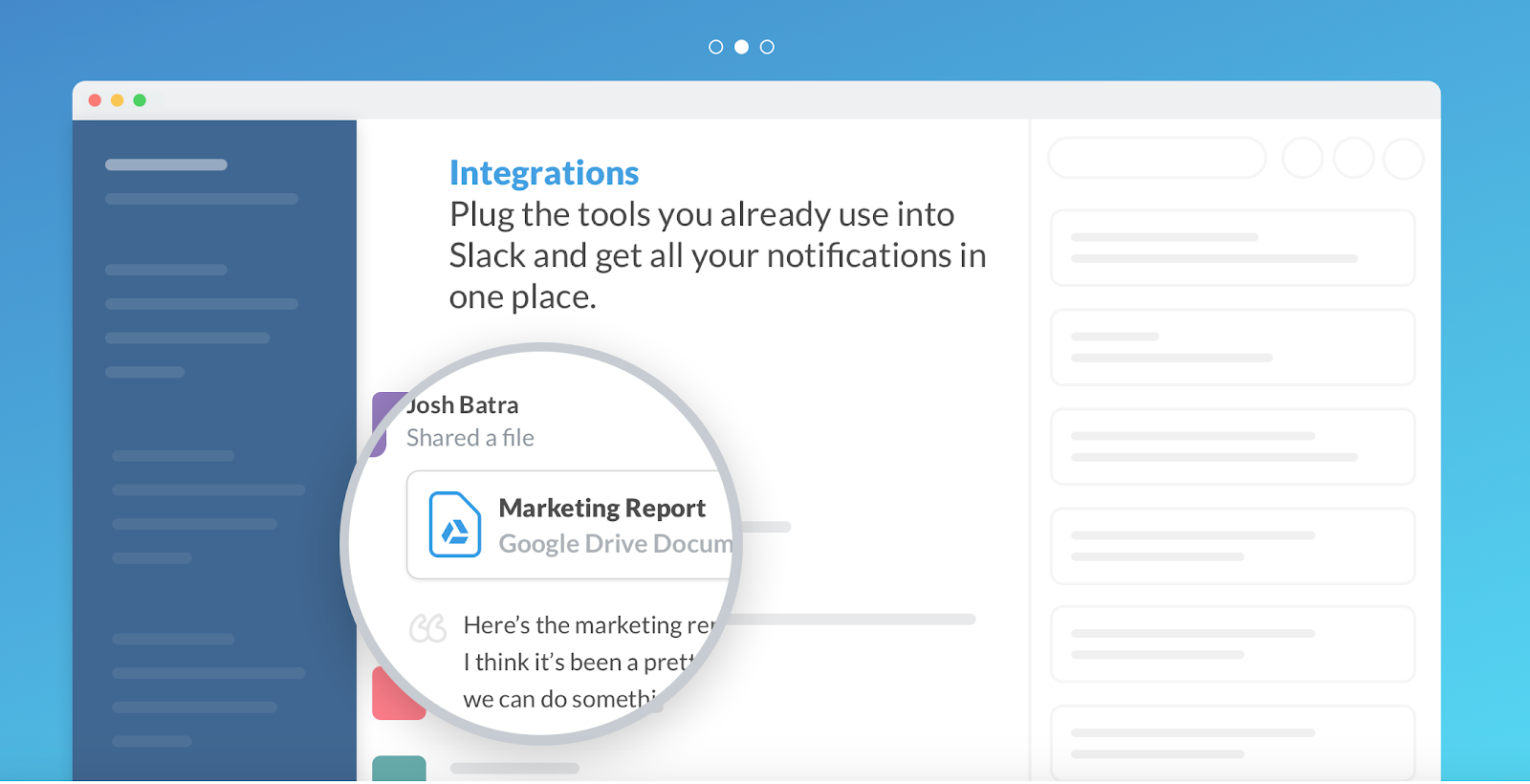
Task: Open the Marketing Report file card
Action: pos(570,525)
